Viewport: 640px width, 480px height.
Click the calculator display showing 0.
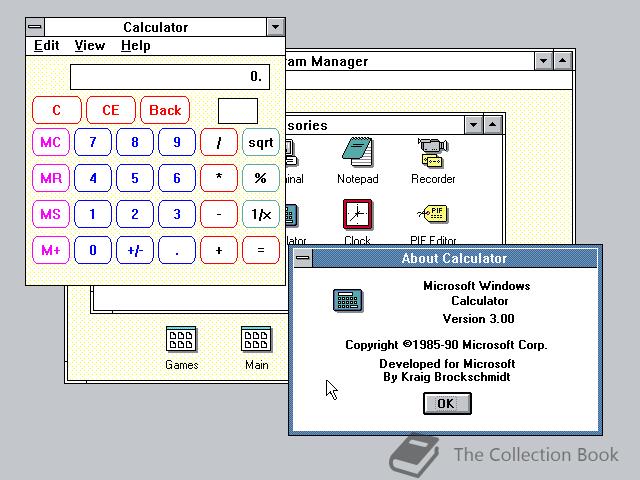[170, 77]
